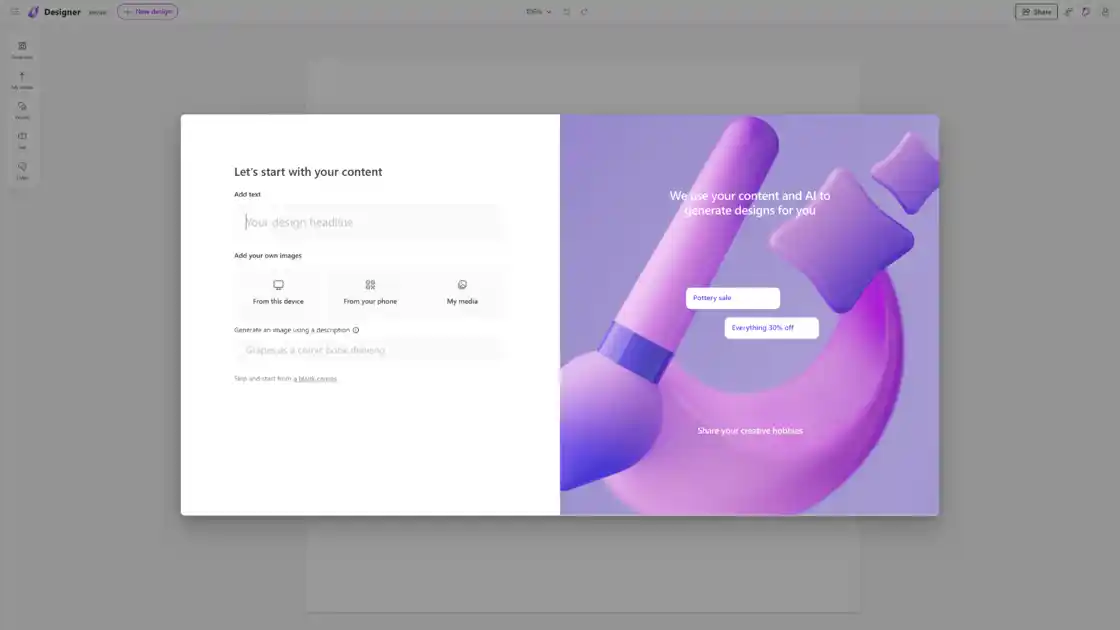Expand the zoom level dropdown
Image resolution: width=1120 pixels, height=630 pixels.
pyautogui.click(x=539, y=11)
